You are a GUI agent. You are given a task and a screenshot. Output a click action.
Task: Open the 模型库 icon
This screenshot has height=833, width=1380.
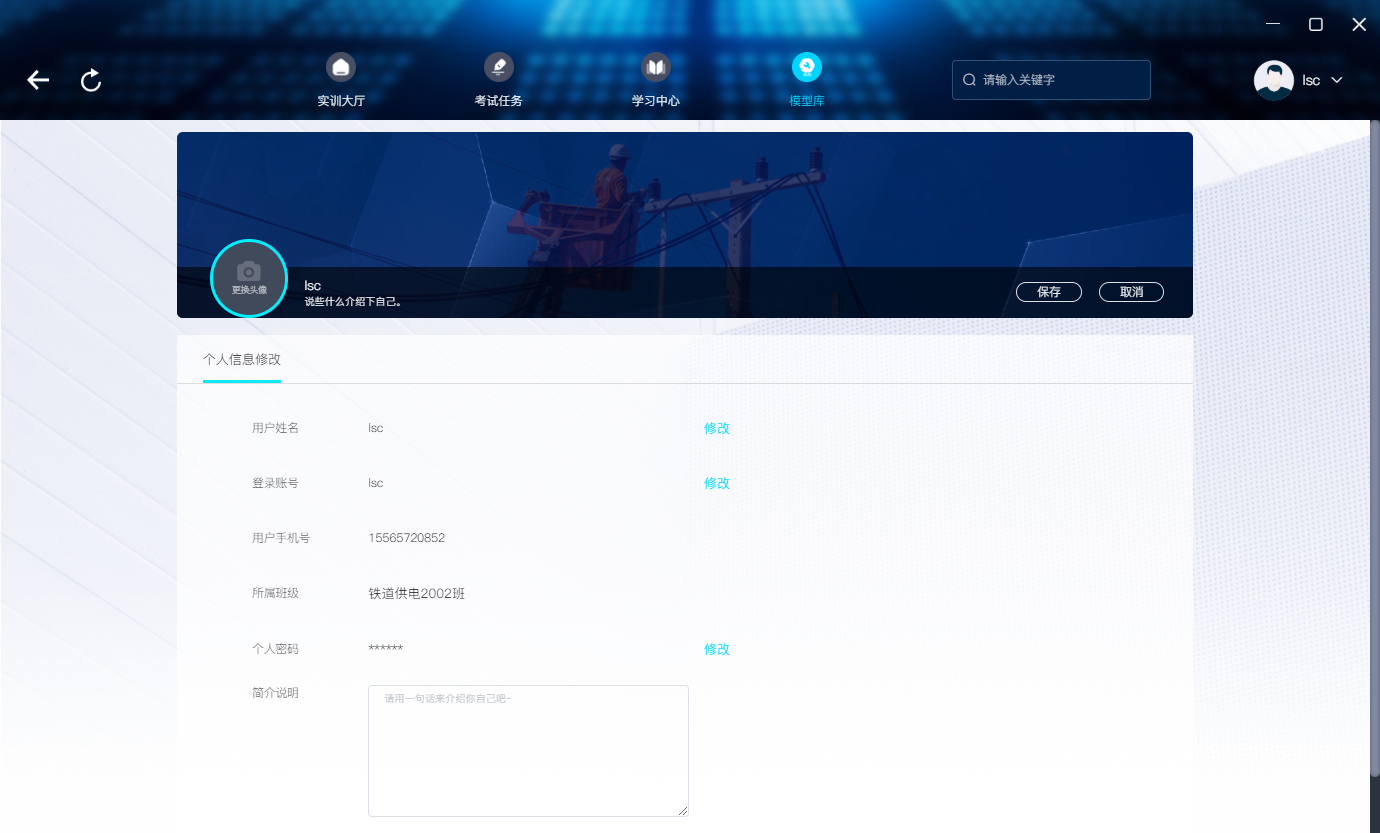point(806,67)
